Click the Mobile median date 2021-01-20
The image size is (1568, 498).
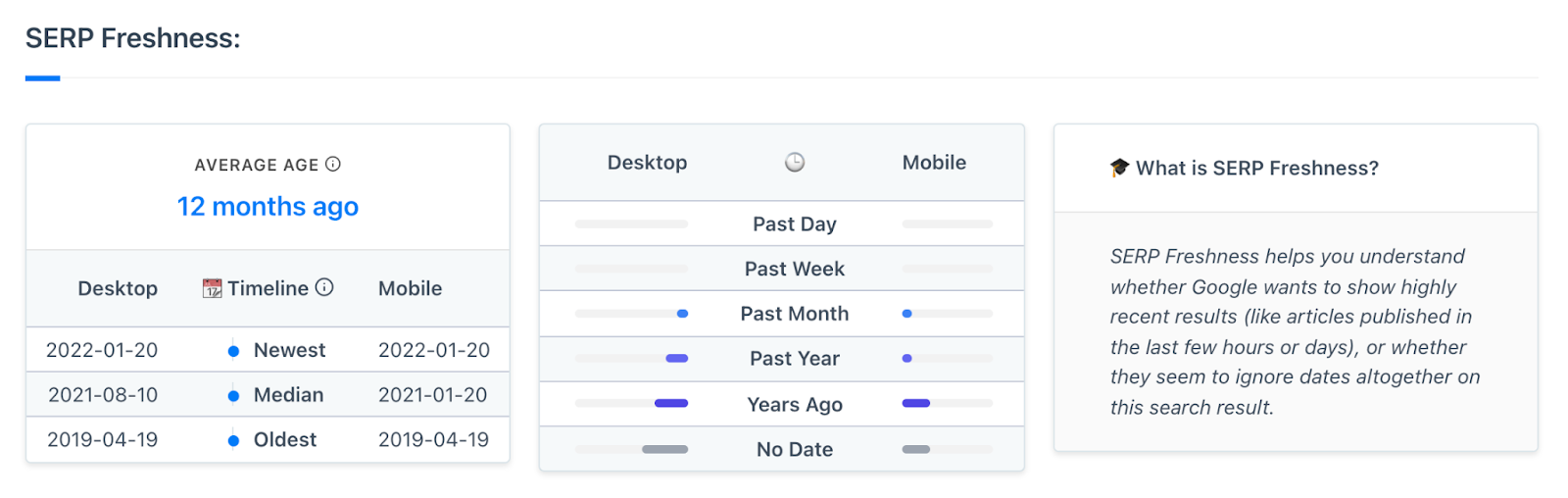(433, 395)
